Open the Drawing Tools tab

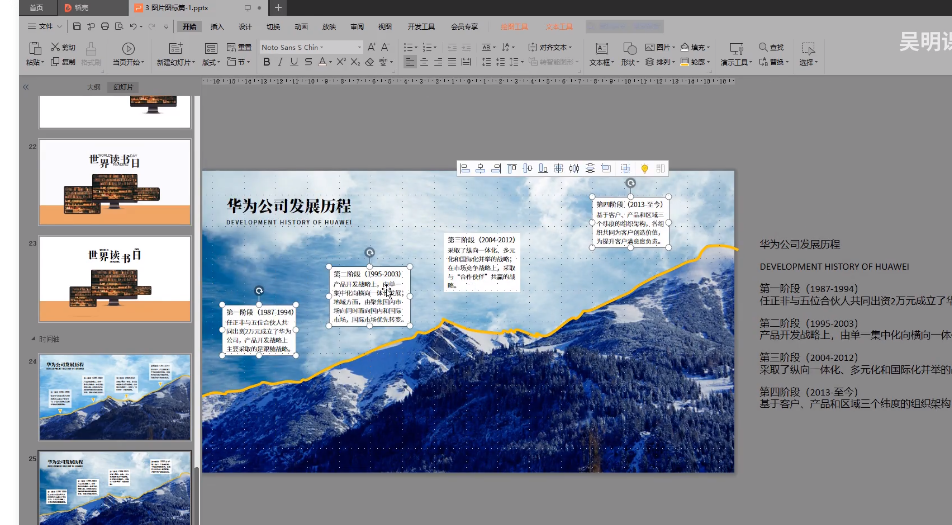coord(514,27)
